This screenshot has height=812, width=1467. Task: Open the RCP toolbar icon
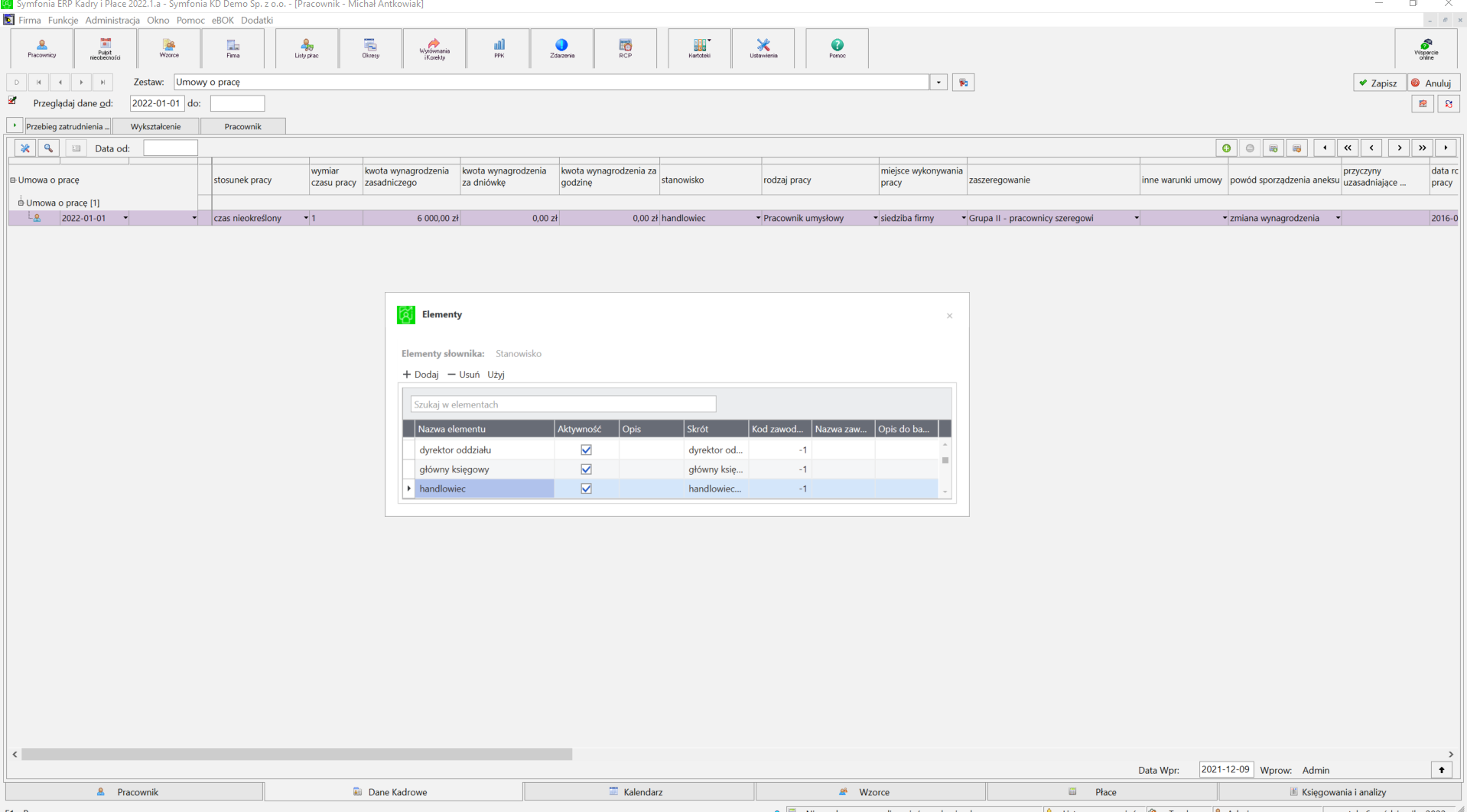click(x=626, y=48)
